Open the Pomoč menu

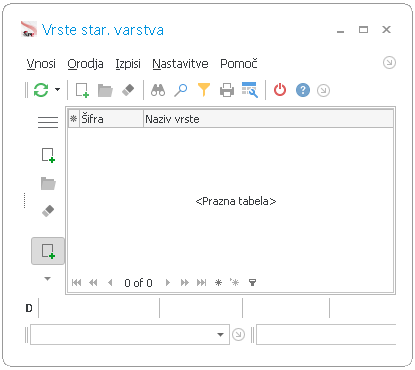point(239,63)
